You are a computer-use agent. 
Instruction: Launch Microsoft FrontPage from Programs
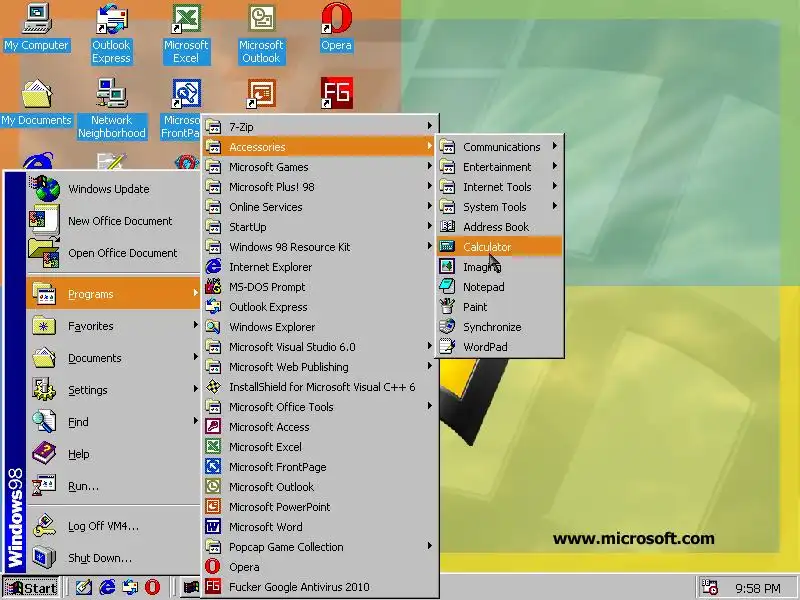click(x=320, y=466)
